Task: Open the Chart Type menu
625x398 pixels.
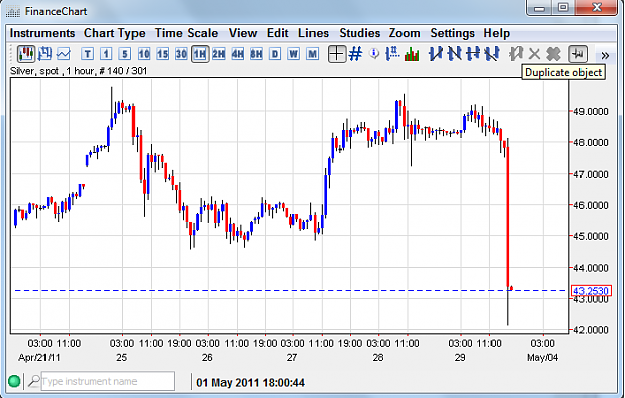Action: click(114, 33)
